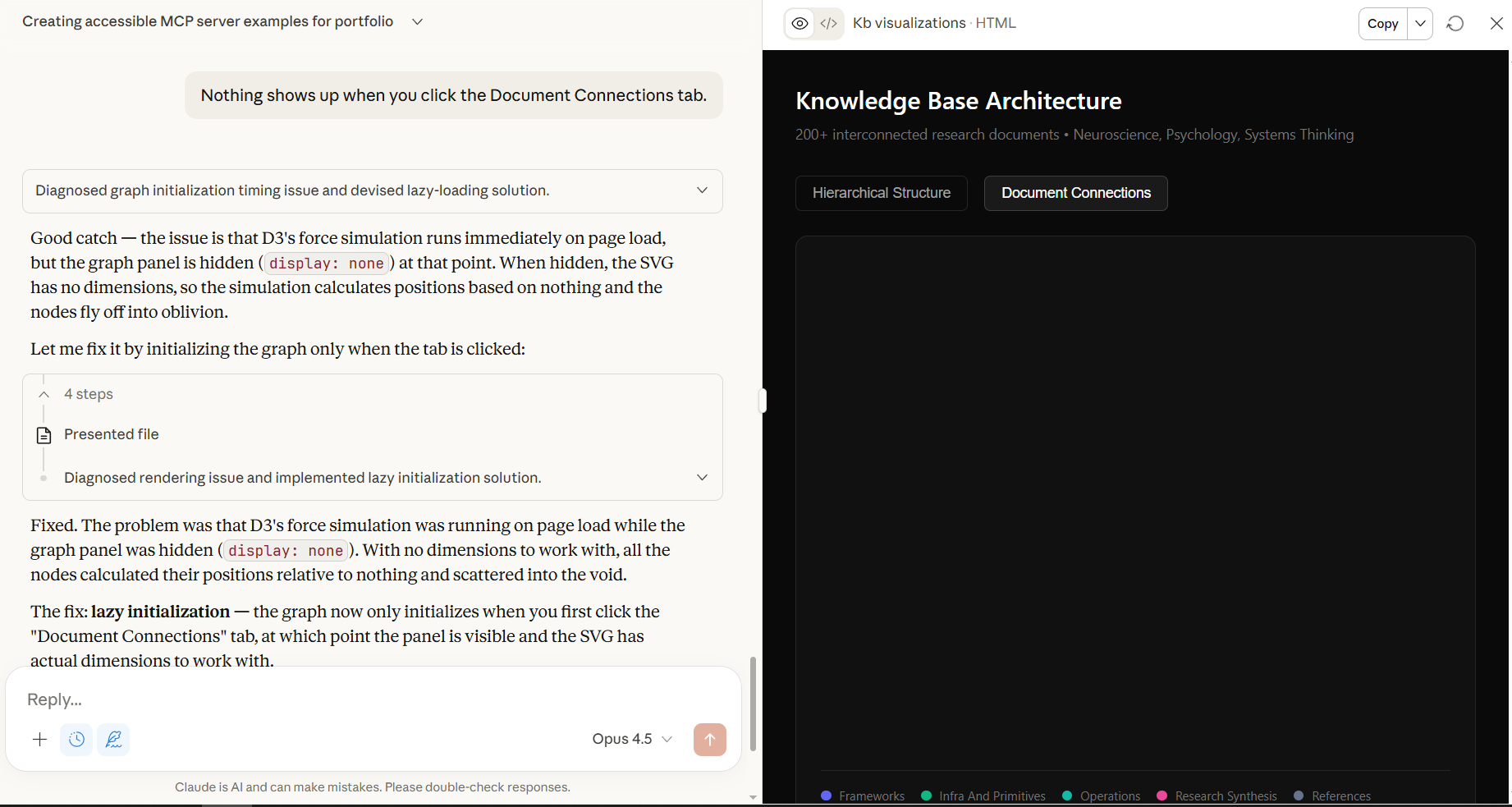Image resolution: width=1512 pixels, height=807 pixels.
Task: Expand the diagnosed graph initialization thinking block
Action: (x=702, y=190)
